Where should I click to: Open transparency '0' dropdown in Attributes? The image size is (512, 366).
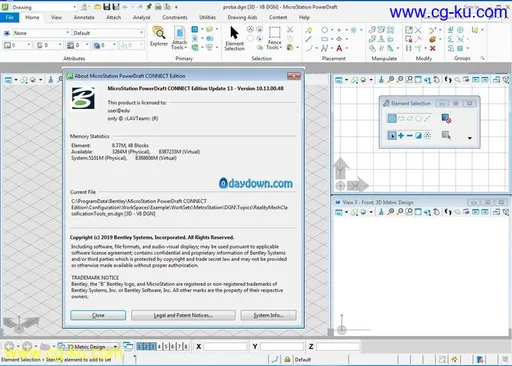105,45
